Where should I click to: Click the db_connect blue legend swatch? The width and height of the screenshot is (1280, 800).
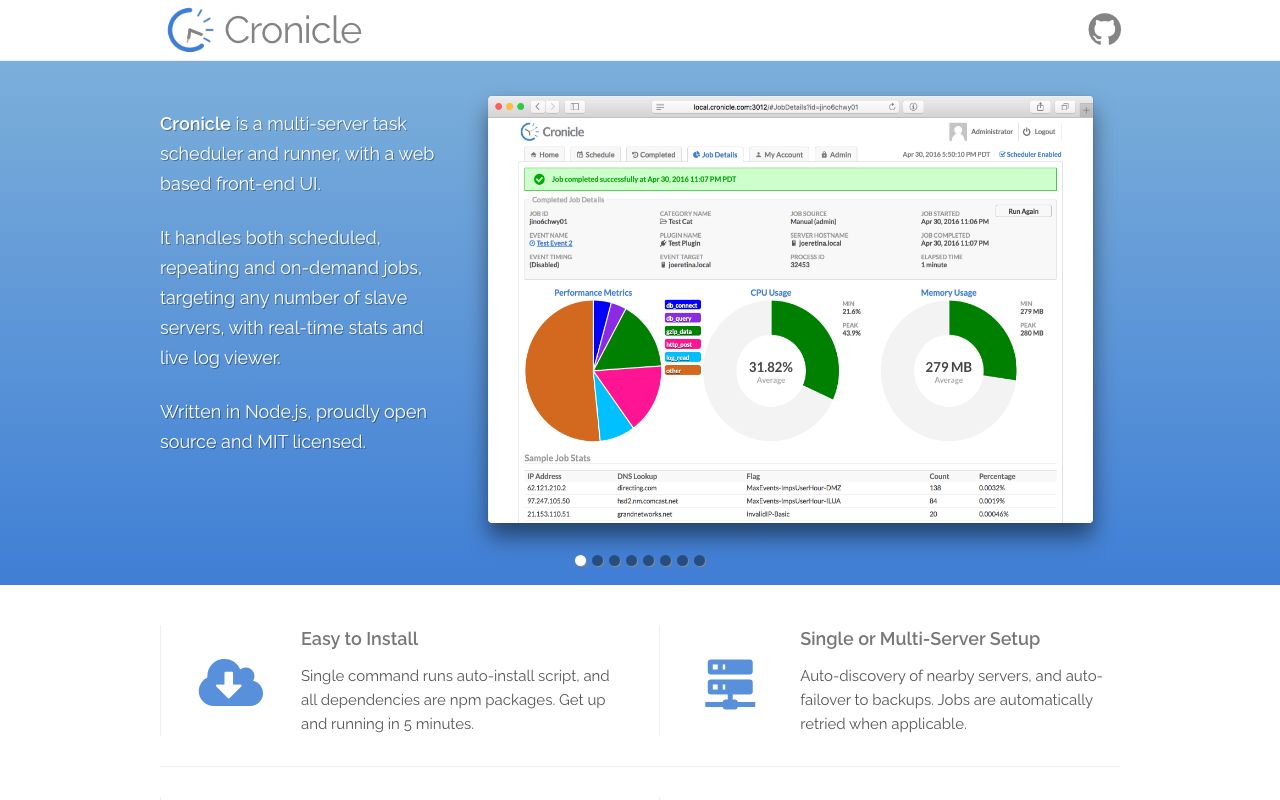pyautogui.click(x=682, y=305)
